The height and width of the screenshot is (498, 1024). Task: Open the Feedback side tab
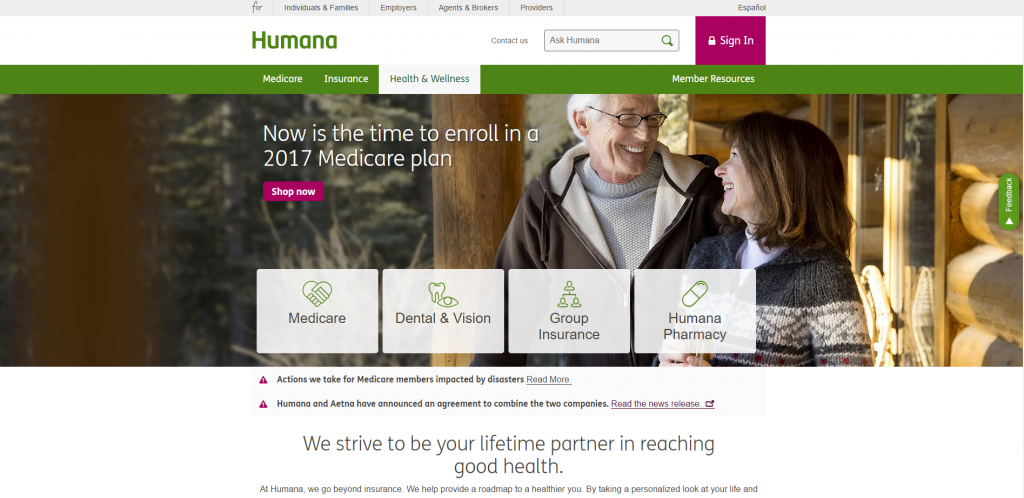click(x=1009, y=201)
